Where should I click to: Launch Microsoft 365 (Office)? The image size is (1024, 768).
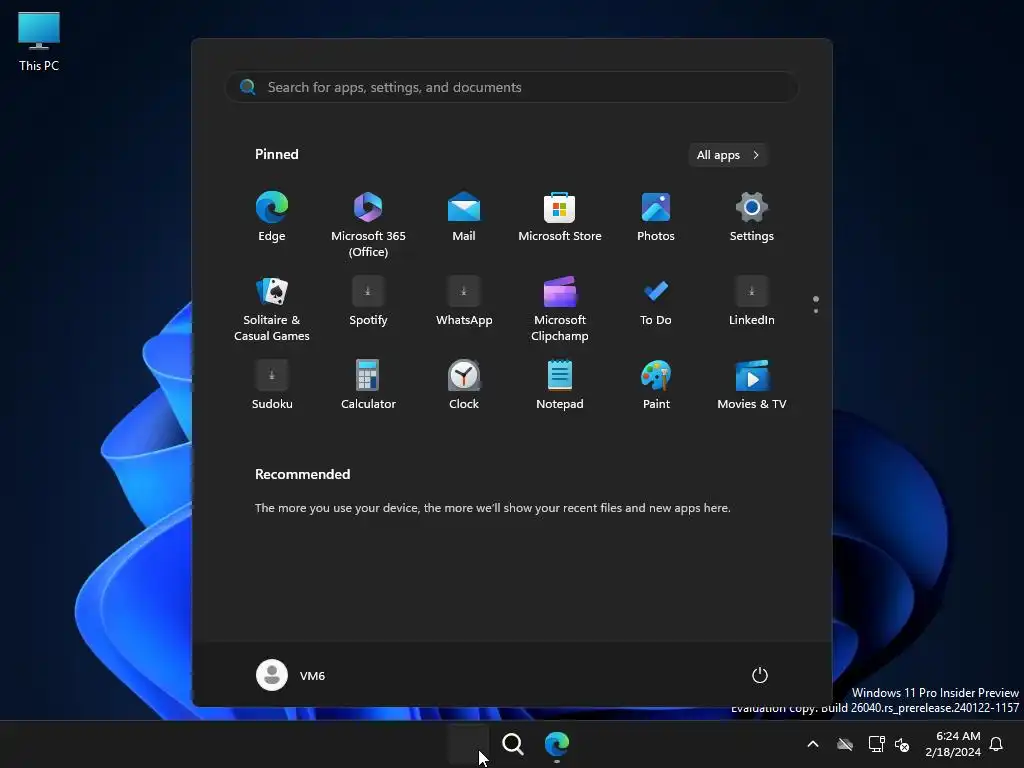click(368, 224)
